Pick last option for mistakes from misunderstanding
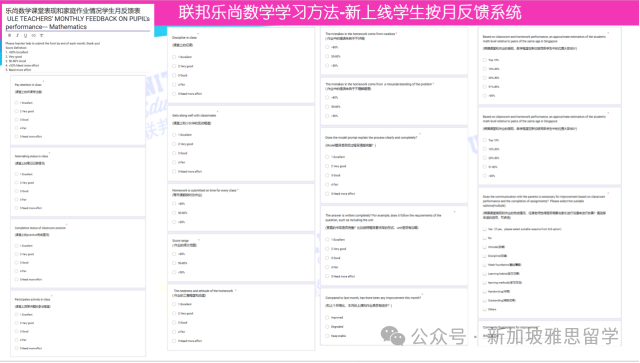Viewport: 640px width, 363px height. [x=327, y=116]
